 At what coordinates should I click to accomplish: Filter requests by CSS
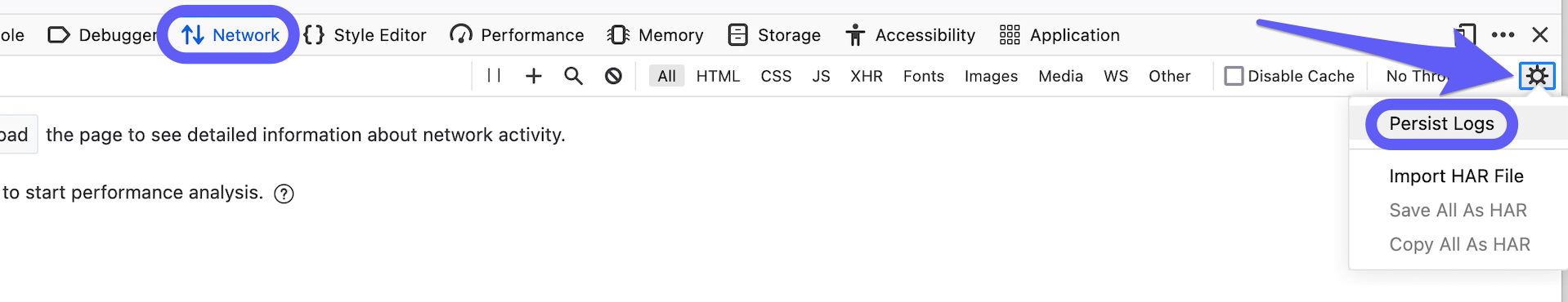tap(776, 76)
